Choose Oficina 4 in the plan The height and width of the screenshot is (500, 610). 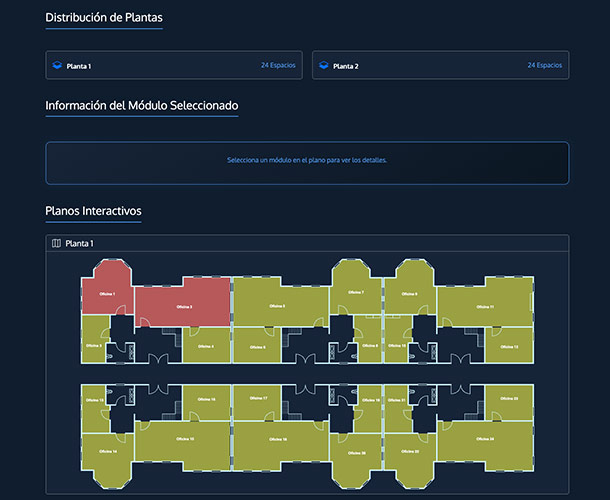click(207, 346)
